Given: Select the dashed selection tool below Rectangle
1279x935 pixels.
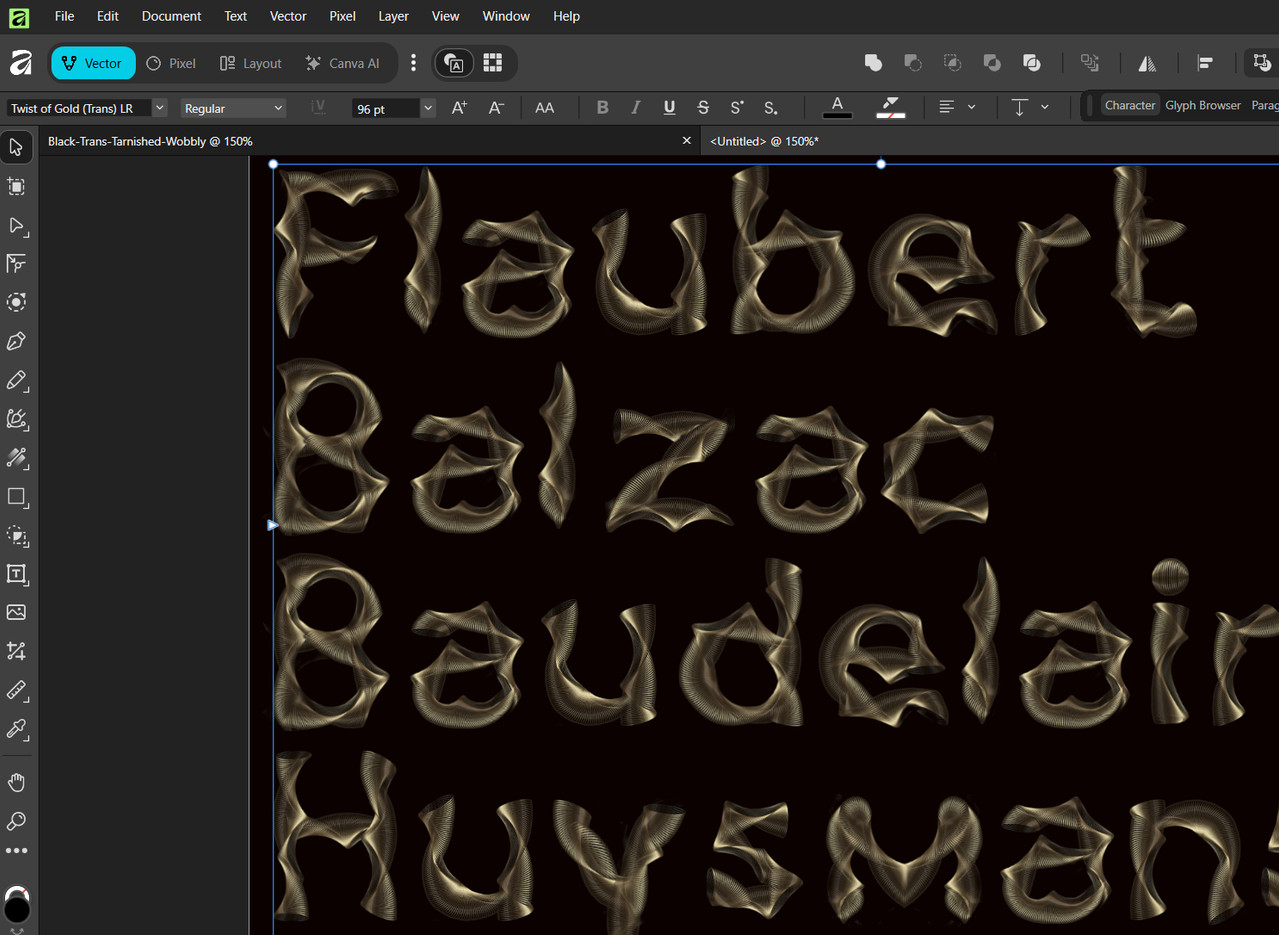Looking at the screenshot, I should (17, 536).
